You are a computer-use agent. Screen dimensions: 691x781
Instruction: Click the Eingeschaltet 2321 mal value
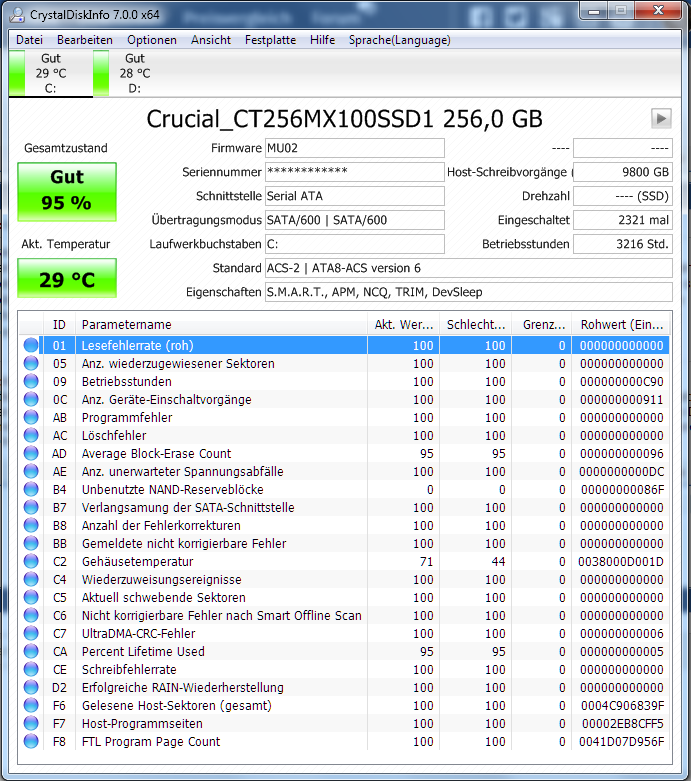click(623, 220)
